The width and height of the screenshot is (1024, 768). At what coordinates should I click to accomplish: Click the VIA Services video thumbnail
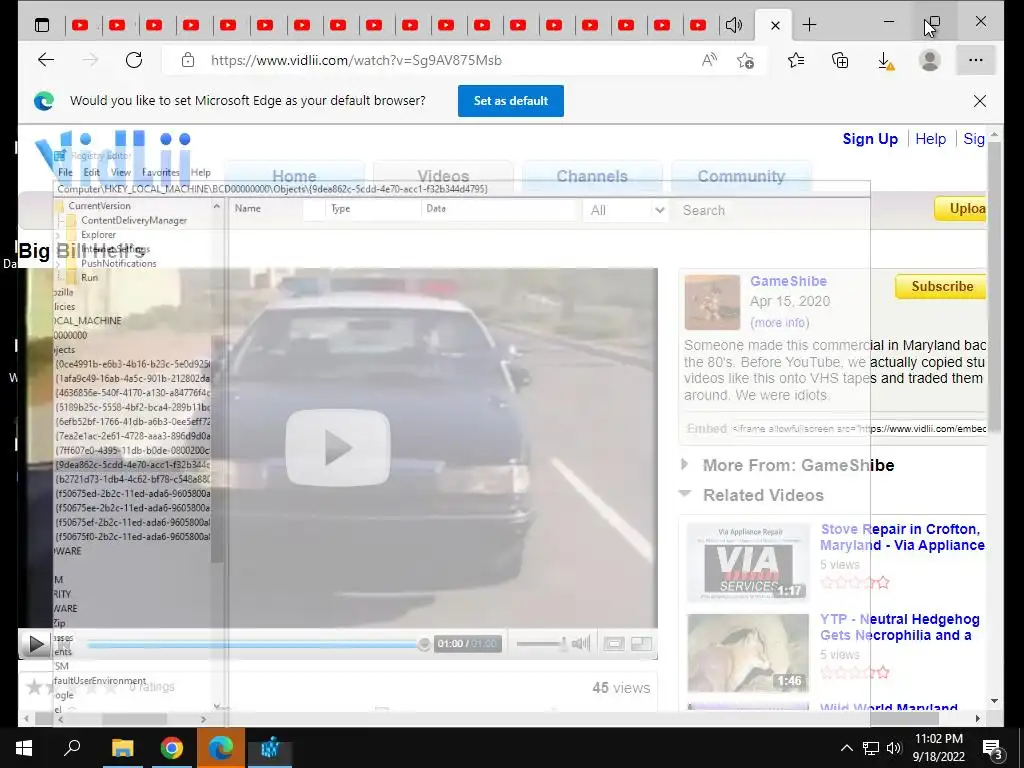click(x=748, y=562)
